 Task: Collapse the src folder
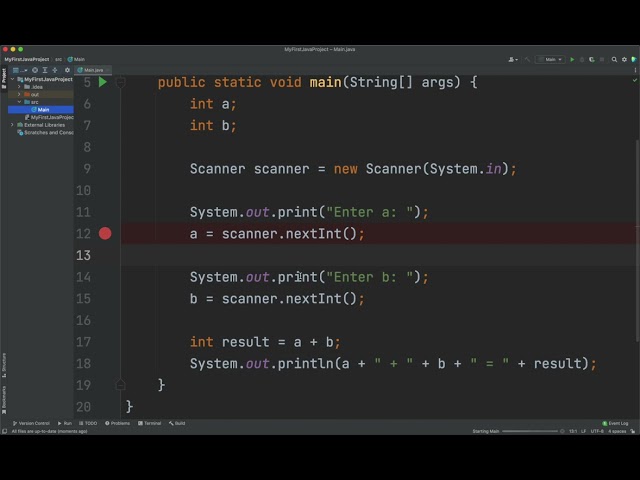pos(19,102)
